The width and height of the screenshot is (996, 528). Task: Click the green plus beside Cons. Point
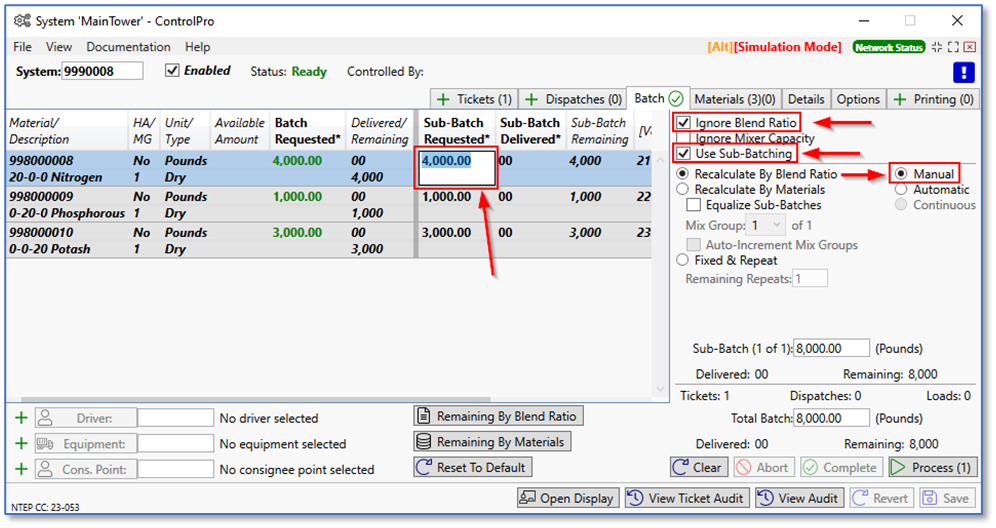pos(21,469)
